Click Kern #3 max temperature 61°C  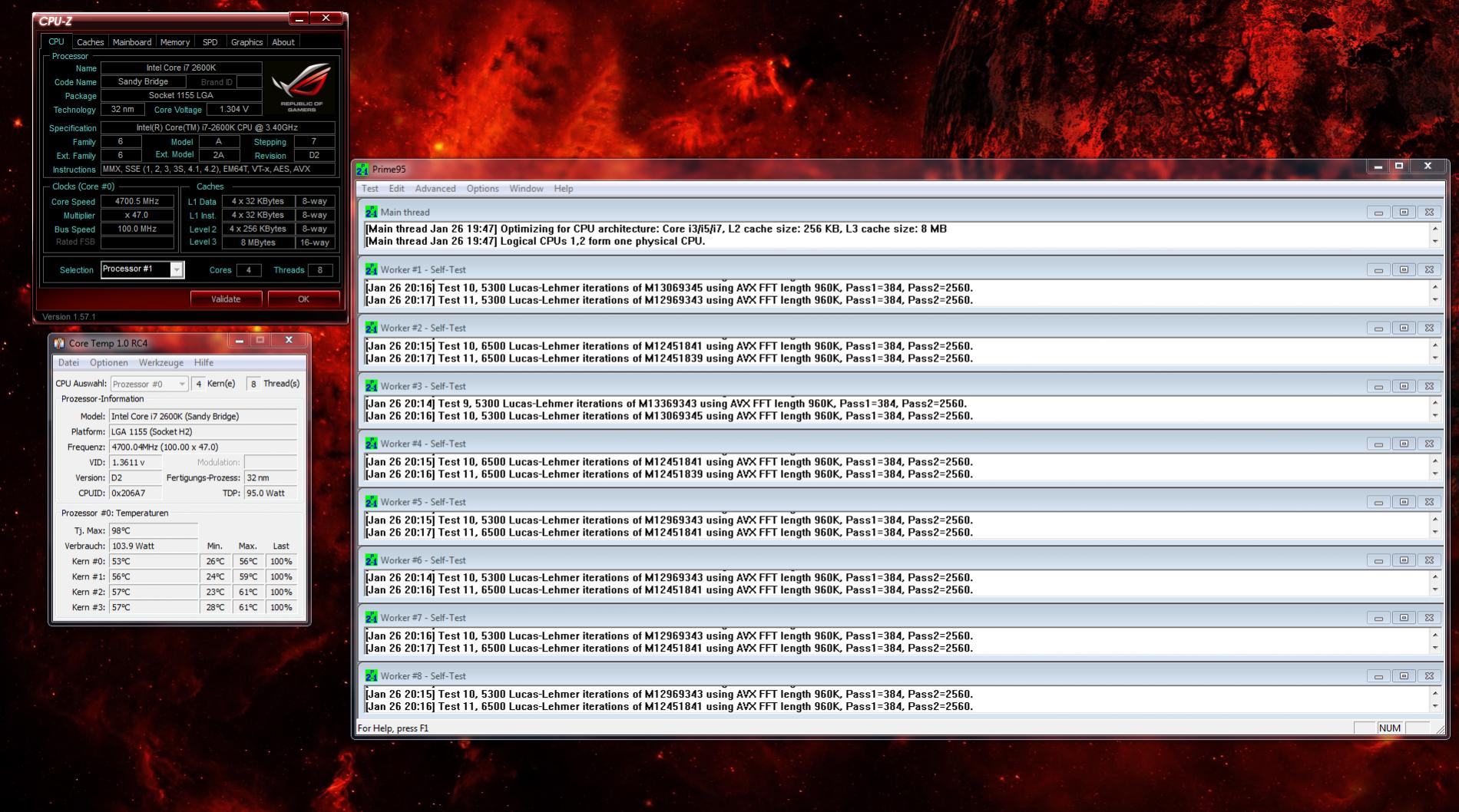[248, 608]
